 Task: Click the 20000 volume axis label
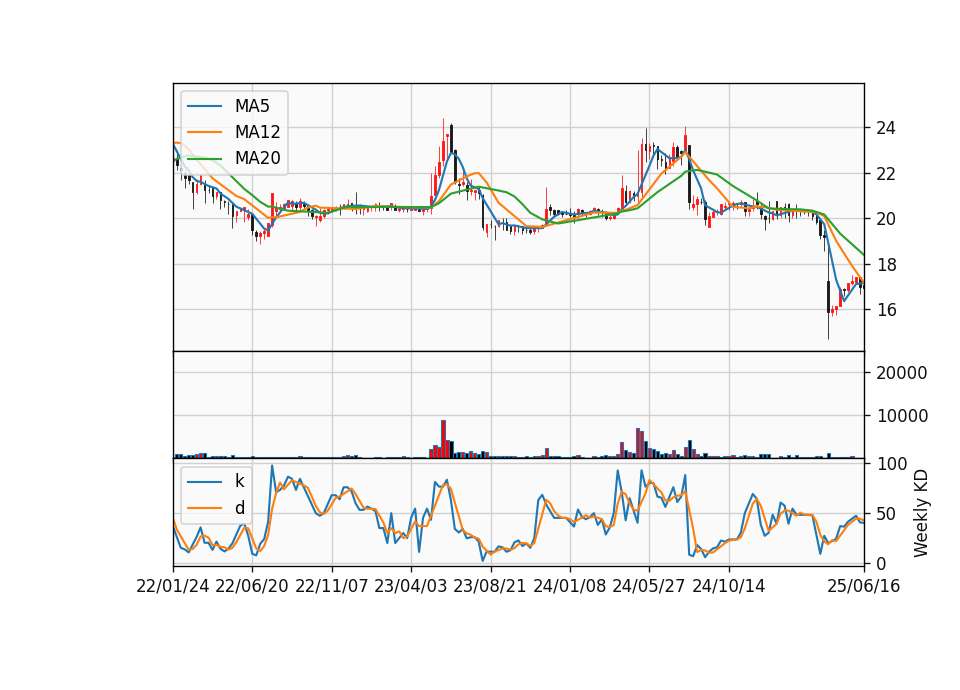pyautogui.click(x=901, y=373)
